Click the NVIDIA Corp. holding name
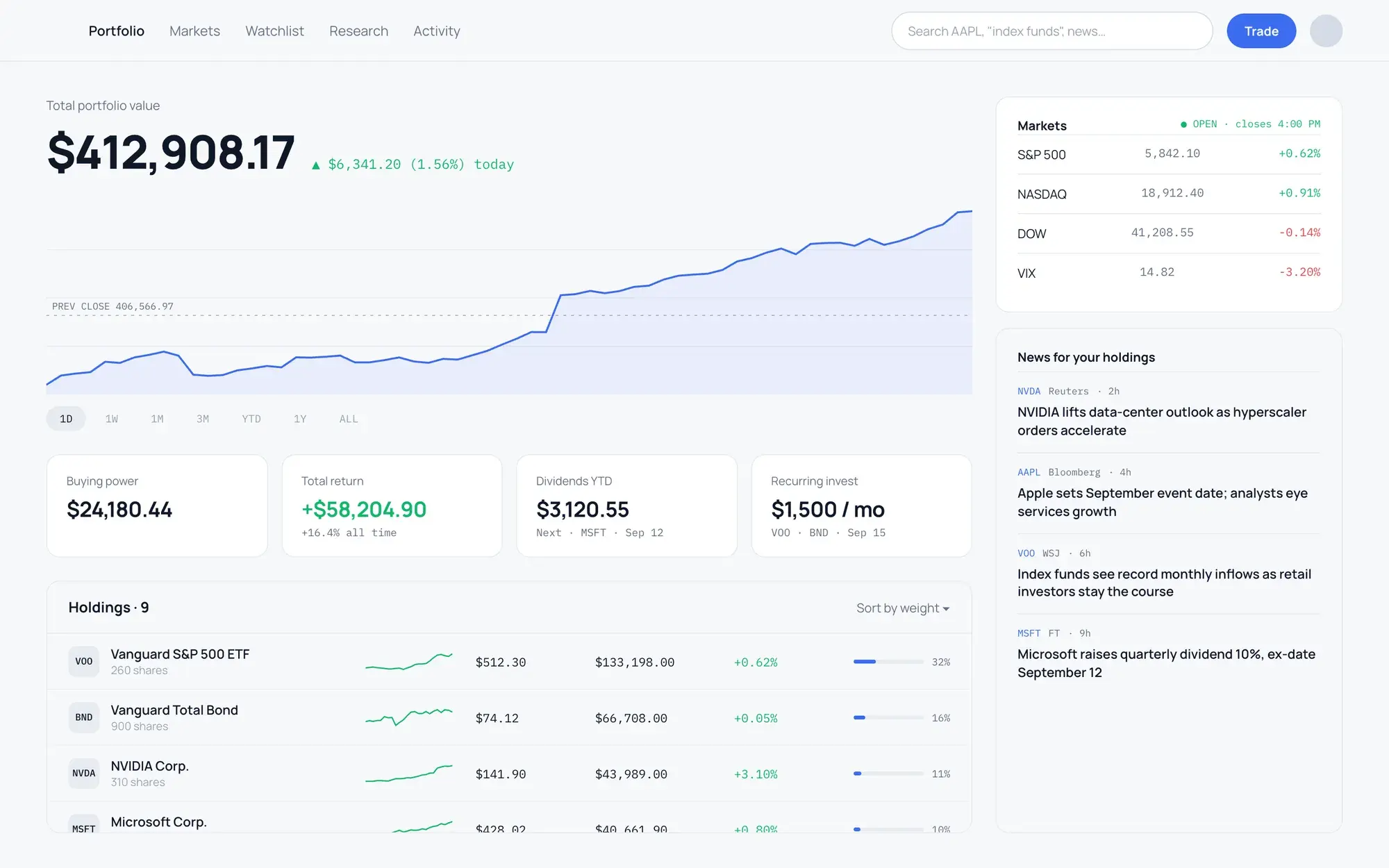This screenshot has width=1389, height=868. coord(149,766)
